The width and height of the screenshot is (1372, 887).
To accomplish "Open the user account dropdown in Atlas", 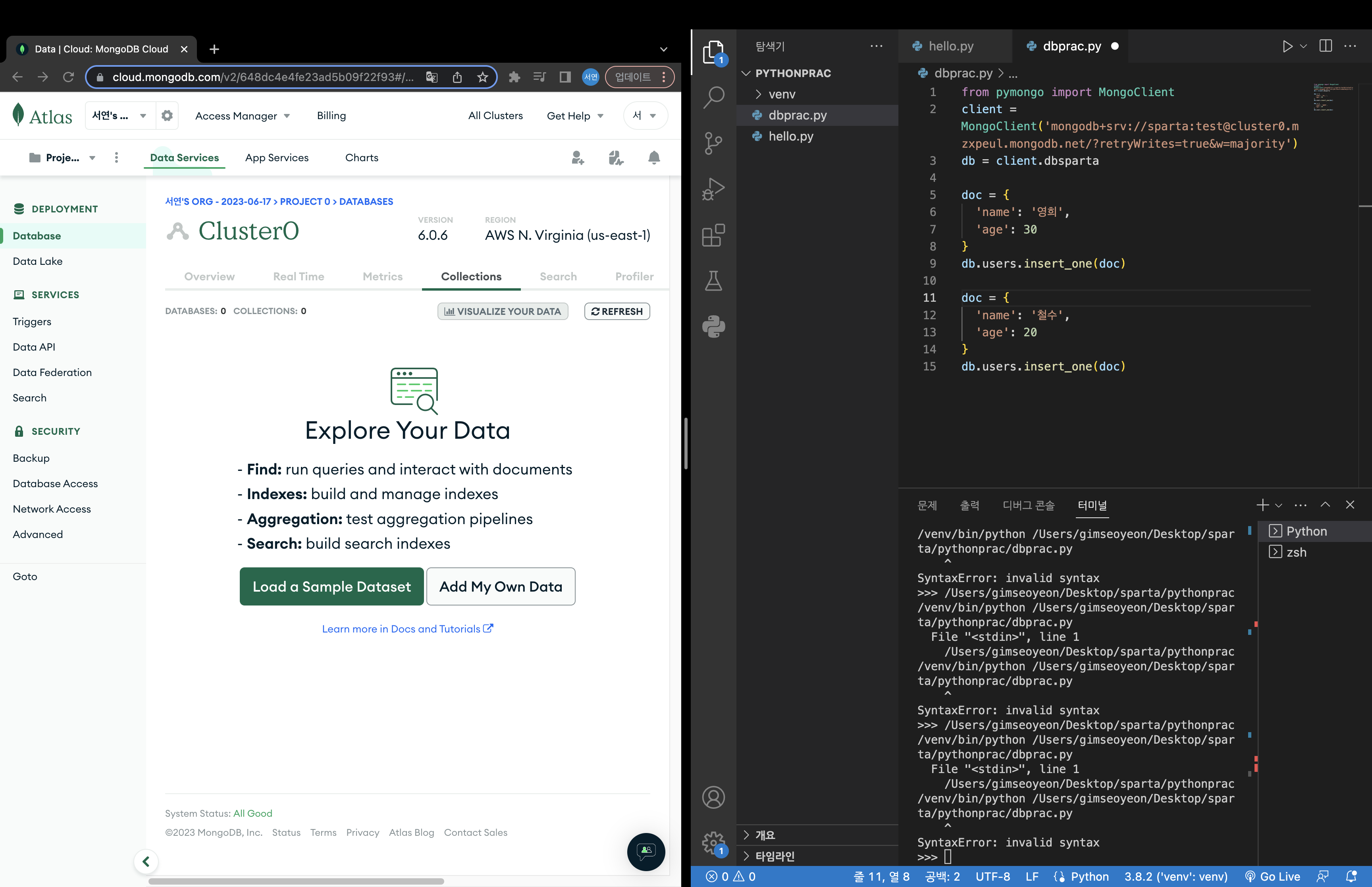I will 646,116.
